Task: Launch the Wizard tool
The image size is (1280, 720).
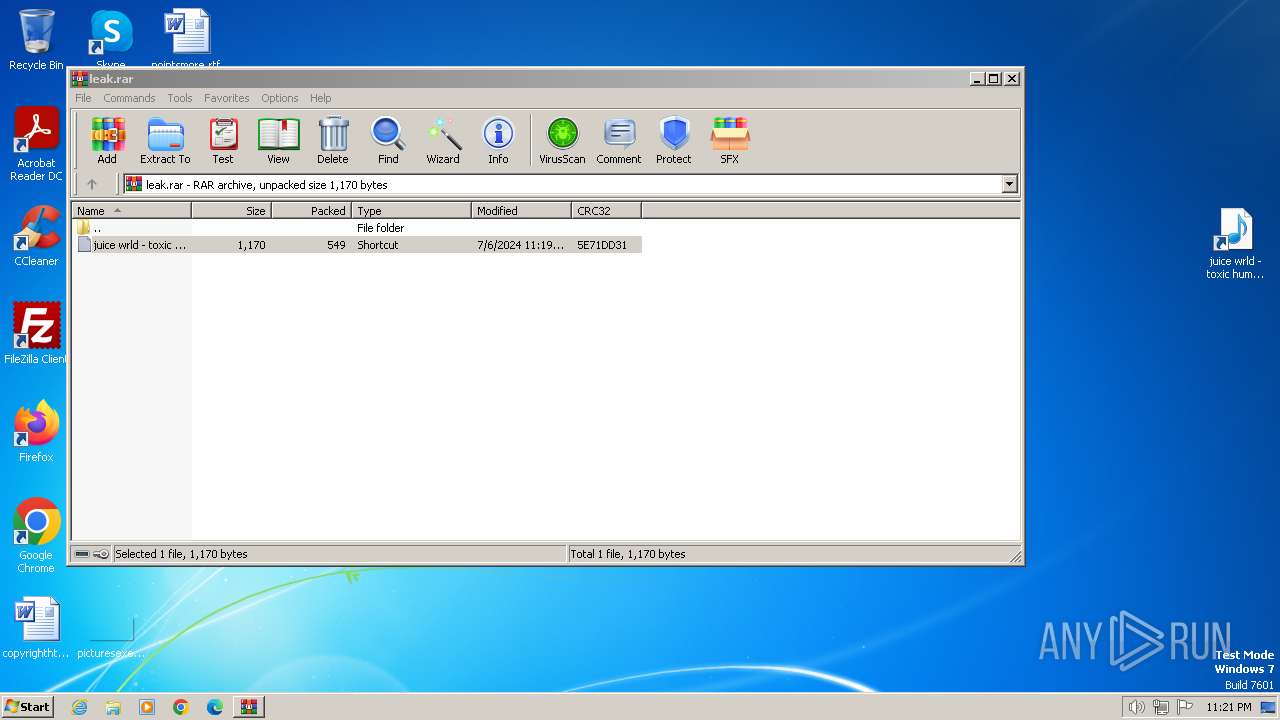Action: pyautogui.click(x=443, y=140)
